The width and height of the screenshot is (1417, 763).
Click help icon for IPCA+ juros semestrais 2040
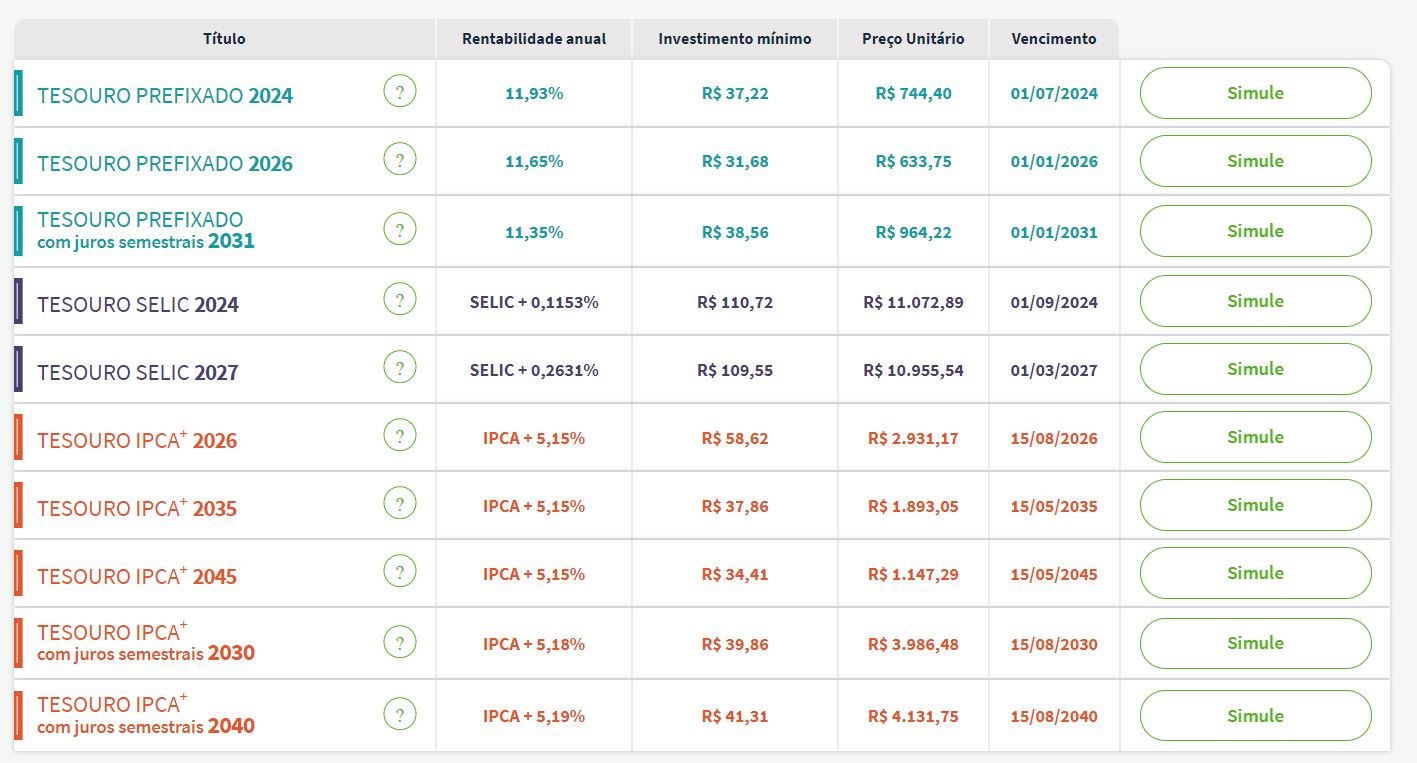point(399,715)
